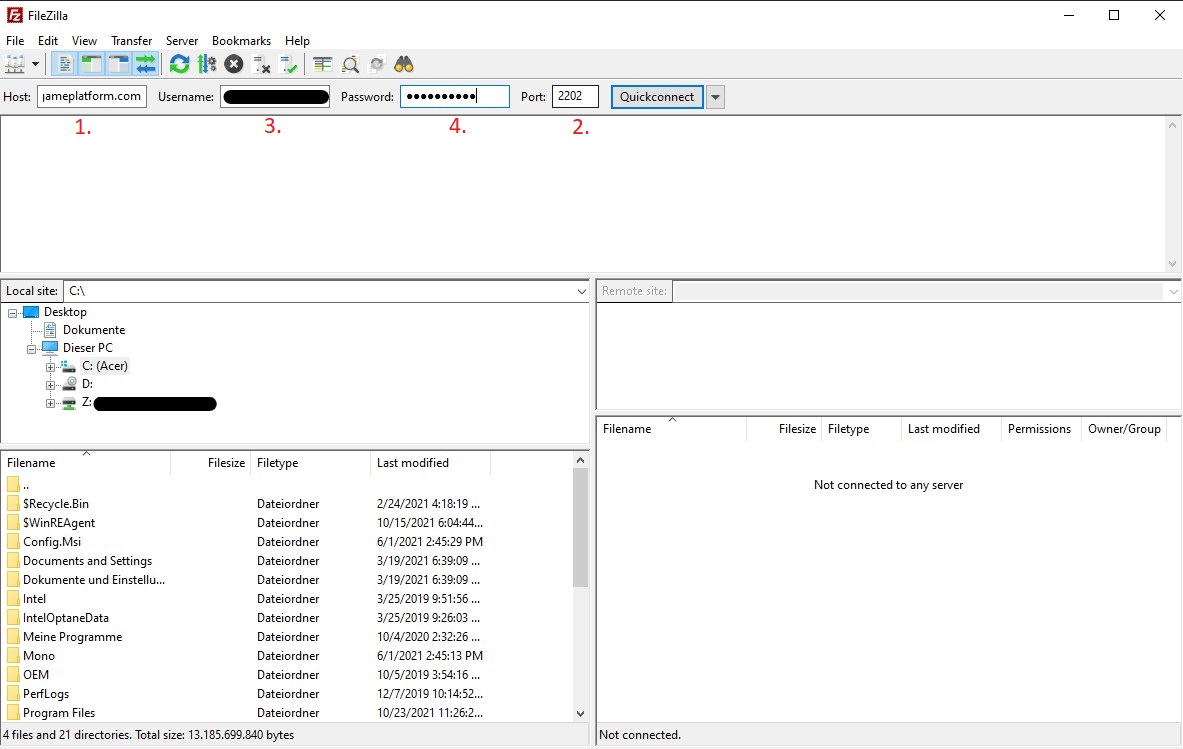1183x749 pixels.
Task: Open the Edit menu
Action: 48,41
